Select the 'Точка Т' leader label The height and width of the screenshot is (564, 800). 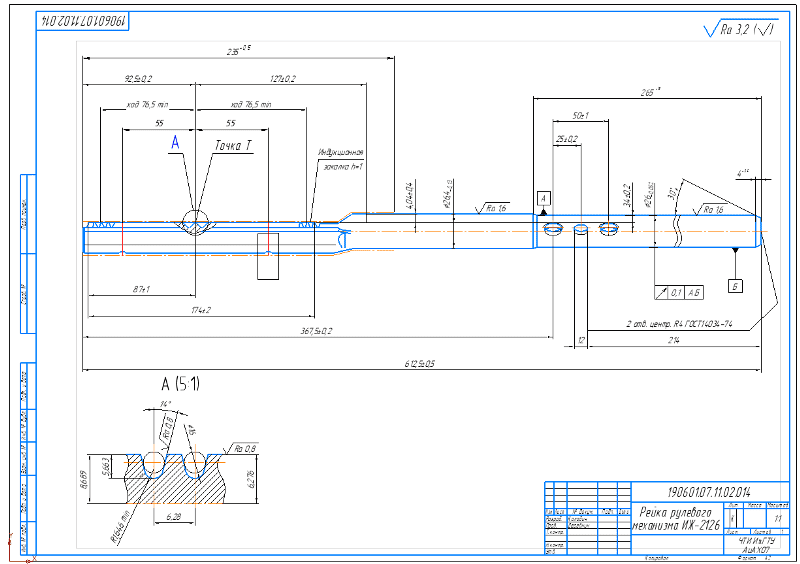(233, 145)
